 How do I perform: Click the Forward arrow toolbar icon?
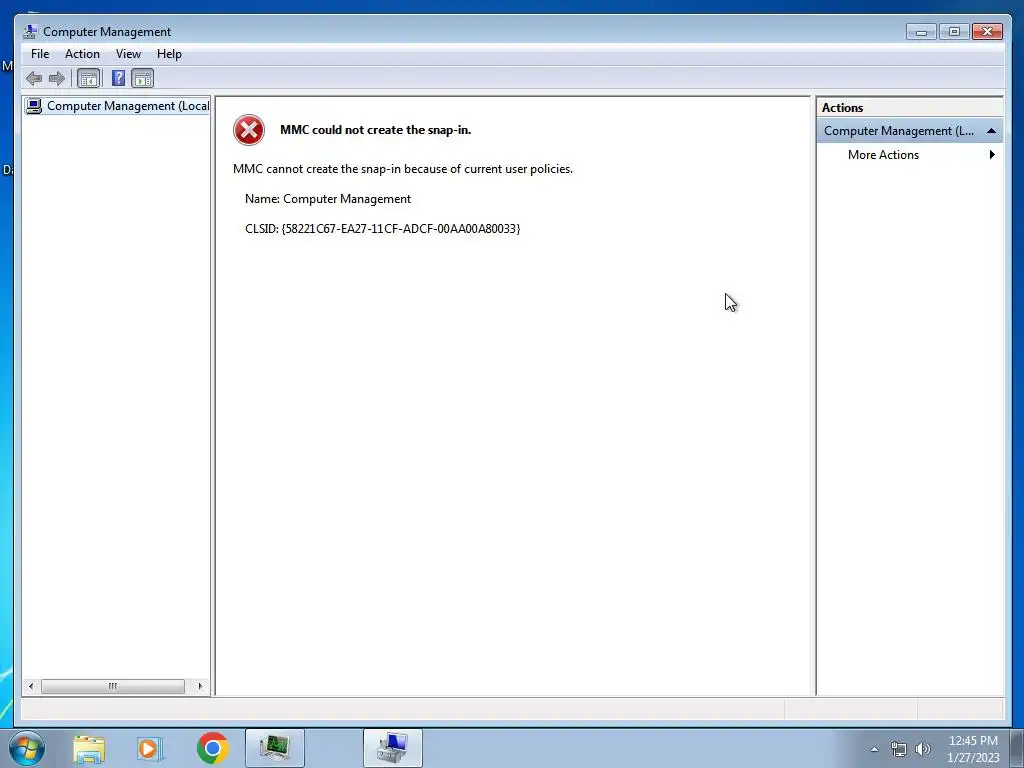(57, 79)
